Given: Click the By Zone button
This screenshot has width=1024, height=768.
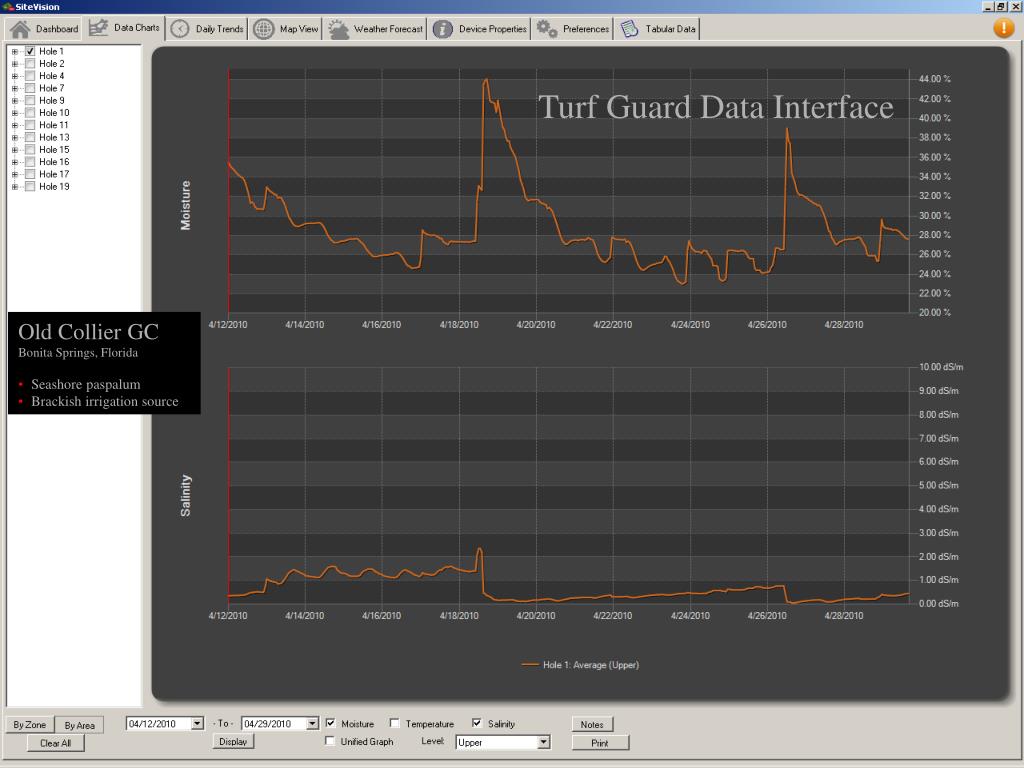Looking at the screenshot, I should point(29,725).
